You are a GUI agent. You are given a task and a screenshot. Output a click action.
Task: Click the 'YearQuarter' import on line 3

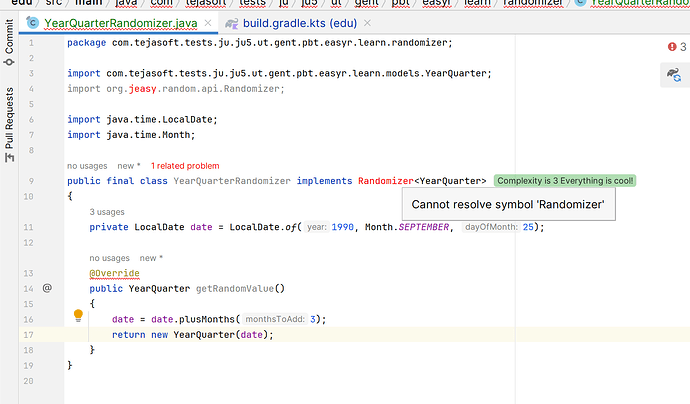[x=279, y=73]
